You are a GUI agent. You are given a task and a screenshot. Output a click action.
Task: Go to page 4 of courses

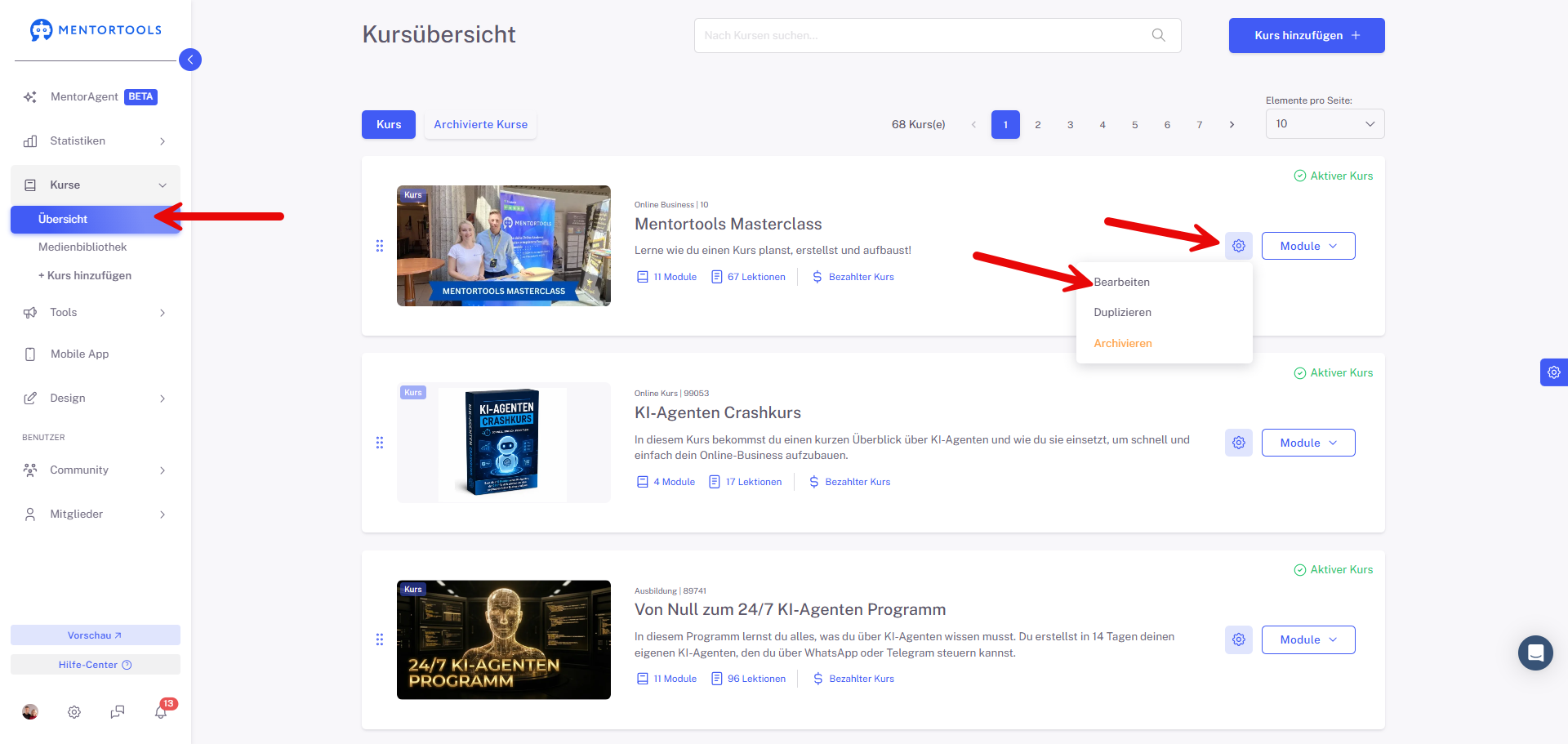(x=1102, y=124)
